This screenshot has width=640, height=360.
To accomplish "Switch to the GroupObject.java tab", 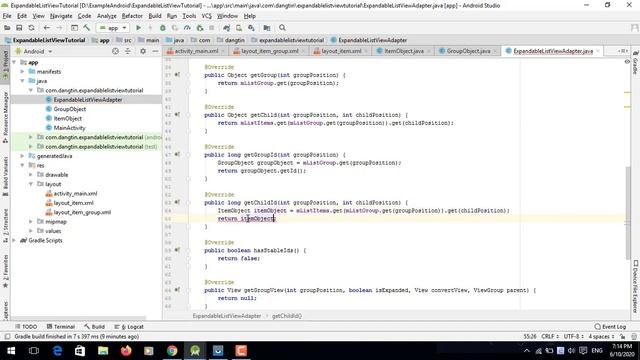I will click(468, 51).
